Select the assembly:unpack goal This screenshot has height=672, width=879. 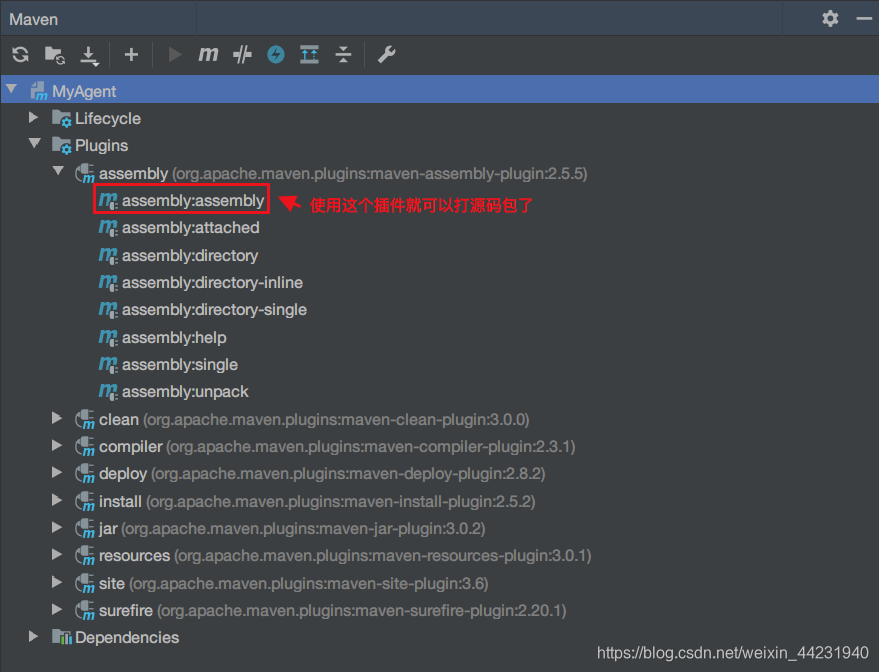tap(185, 392)
